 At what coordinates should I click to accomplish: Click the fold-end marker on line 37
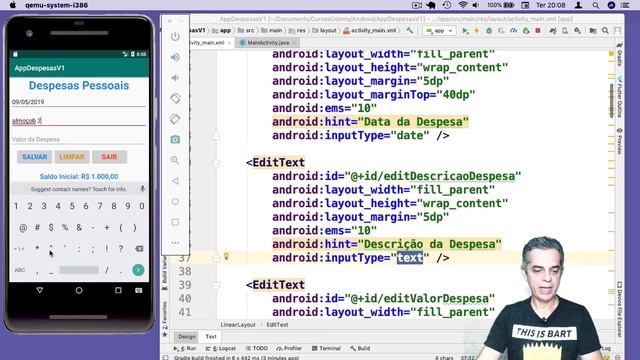pyautogui.click(x=216, y=258)
